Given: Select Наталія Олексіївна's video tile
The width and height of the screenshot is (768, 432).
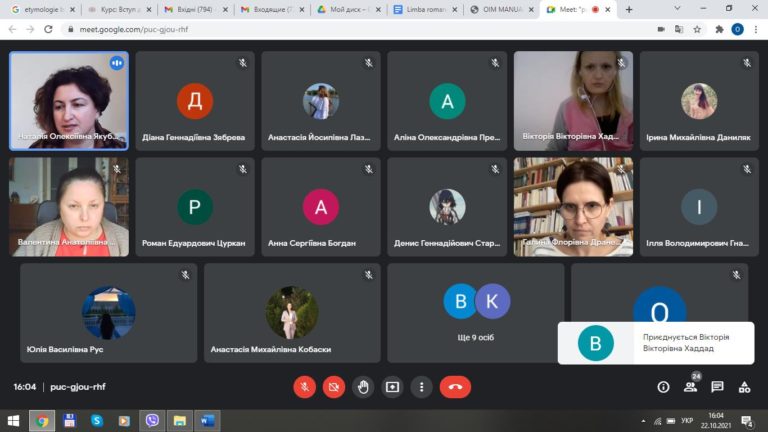Looking at the screenshot, I should coord(69,100).
